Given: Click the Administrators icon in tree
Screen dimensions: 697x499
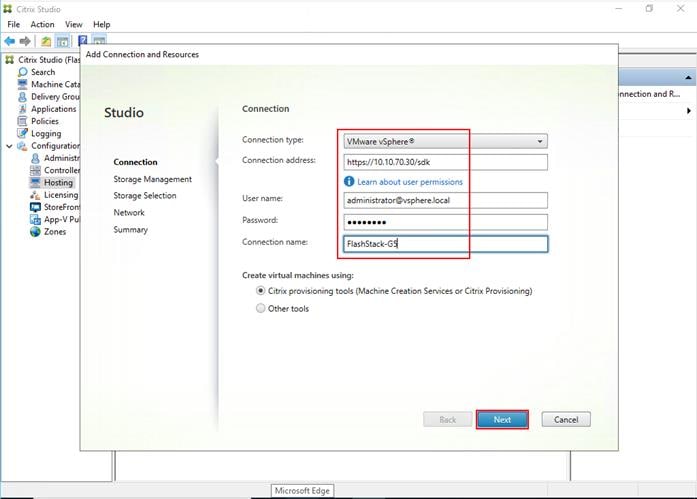Looking at the screenshot, I should pos(35,158).
